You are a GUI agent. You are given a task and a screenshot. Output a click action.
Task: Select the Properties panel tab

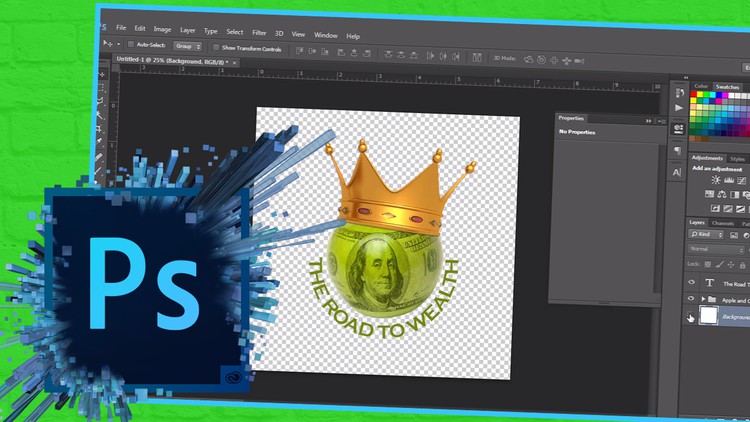(571, 118)
